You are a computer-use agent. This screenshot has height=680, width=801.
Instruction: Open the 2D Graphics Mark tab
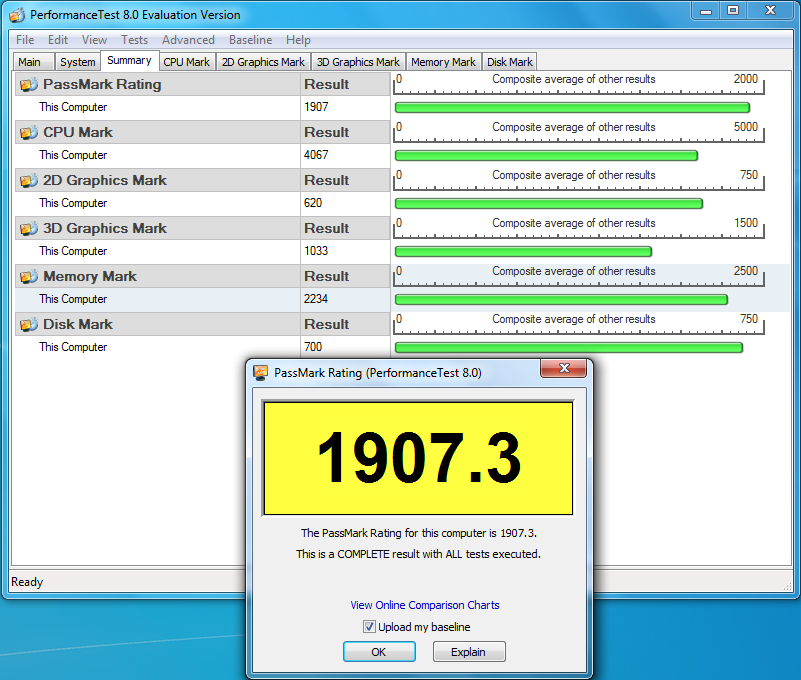[263, 62]
